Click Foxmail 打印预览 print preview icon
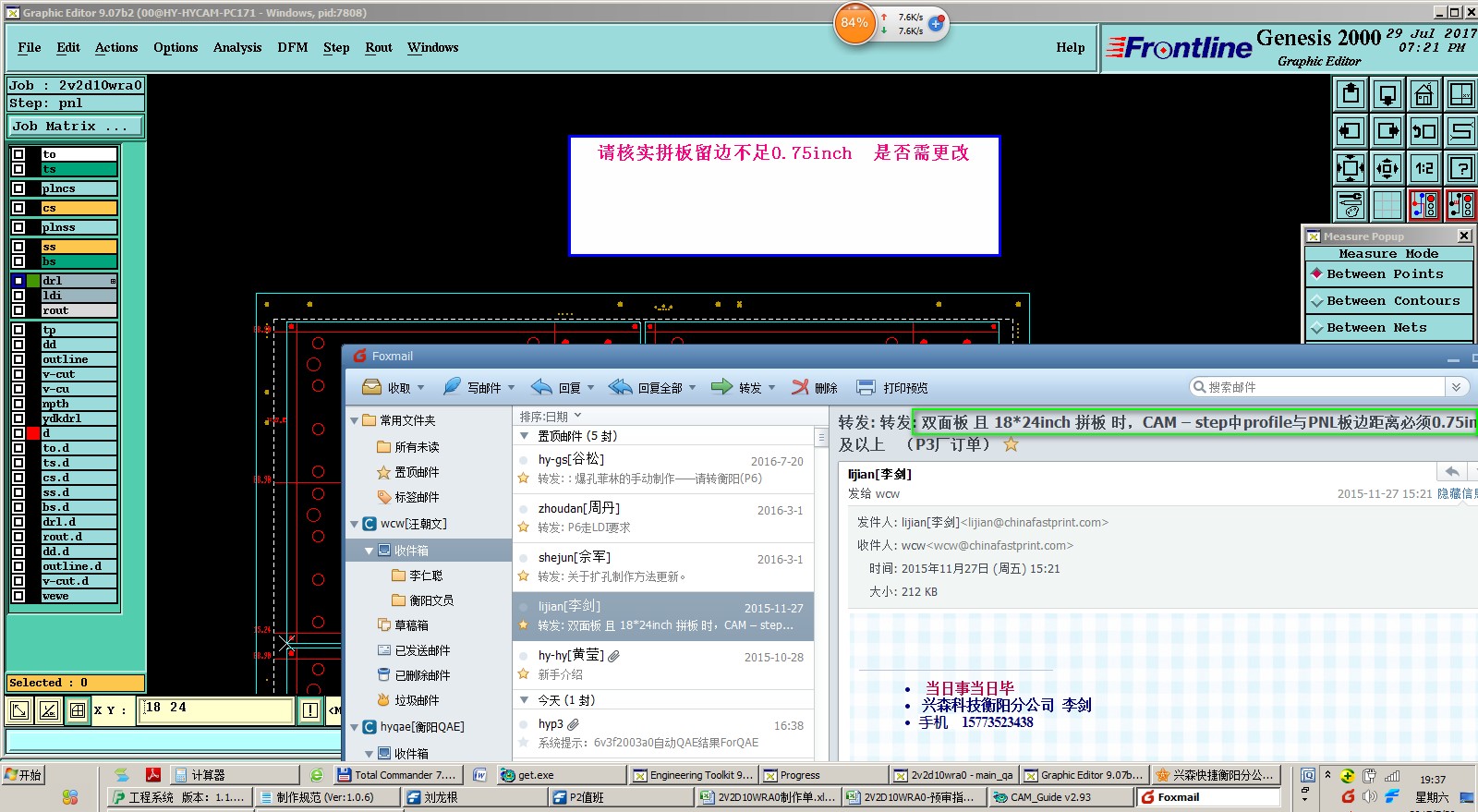 coord(866,387)
